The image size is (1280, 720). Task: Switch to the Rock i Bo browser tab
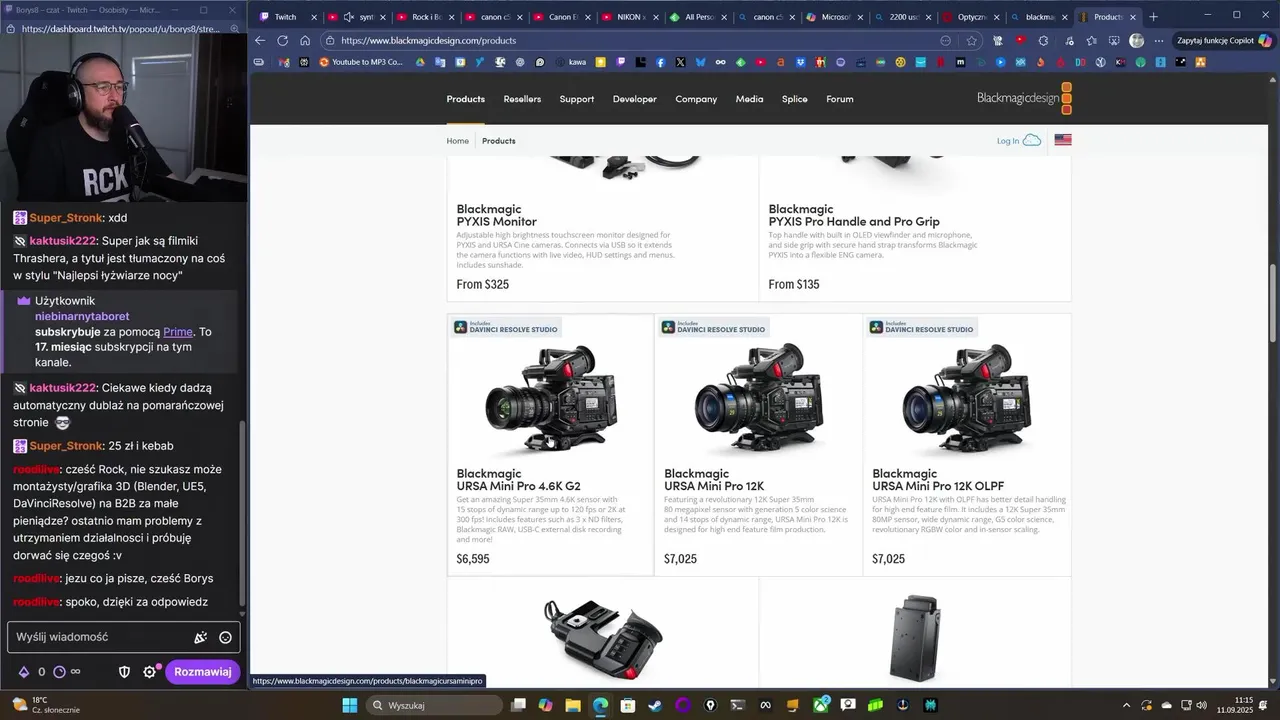pos(425,16)
